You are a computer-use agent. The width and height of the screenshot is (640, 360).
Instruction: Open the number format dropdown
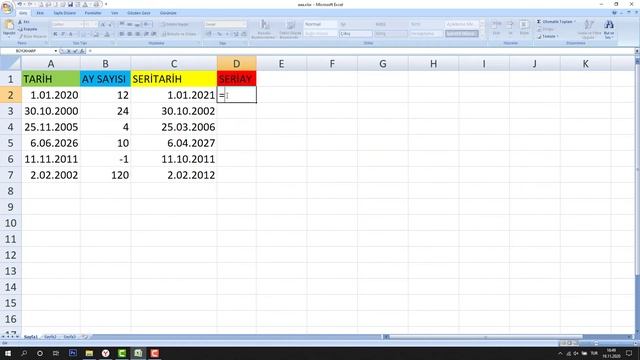(x=244, y=24)
